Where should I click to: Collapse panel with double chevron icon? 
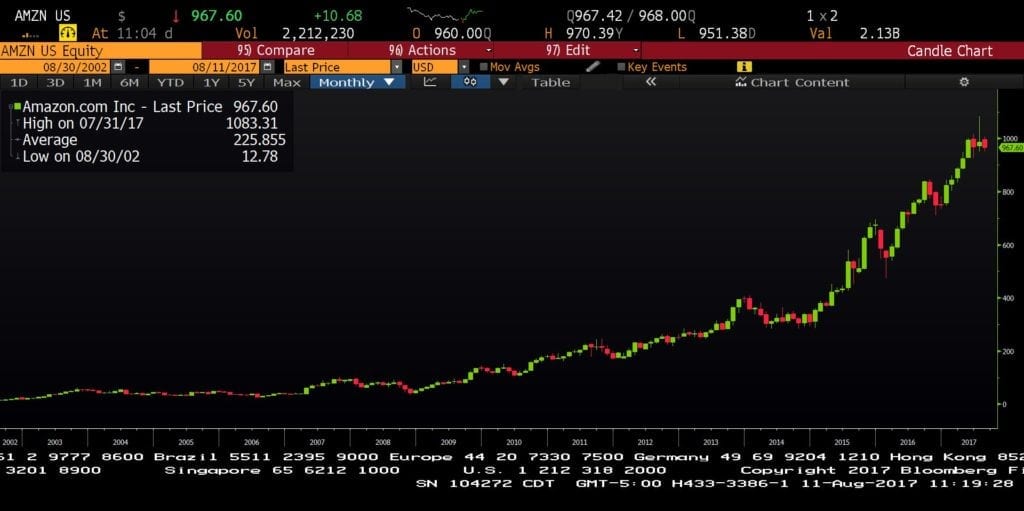coord(650,82)
